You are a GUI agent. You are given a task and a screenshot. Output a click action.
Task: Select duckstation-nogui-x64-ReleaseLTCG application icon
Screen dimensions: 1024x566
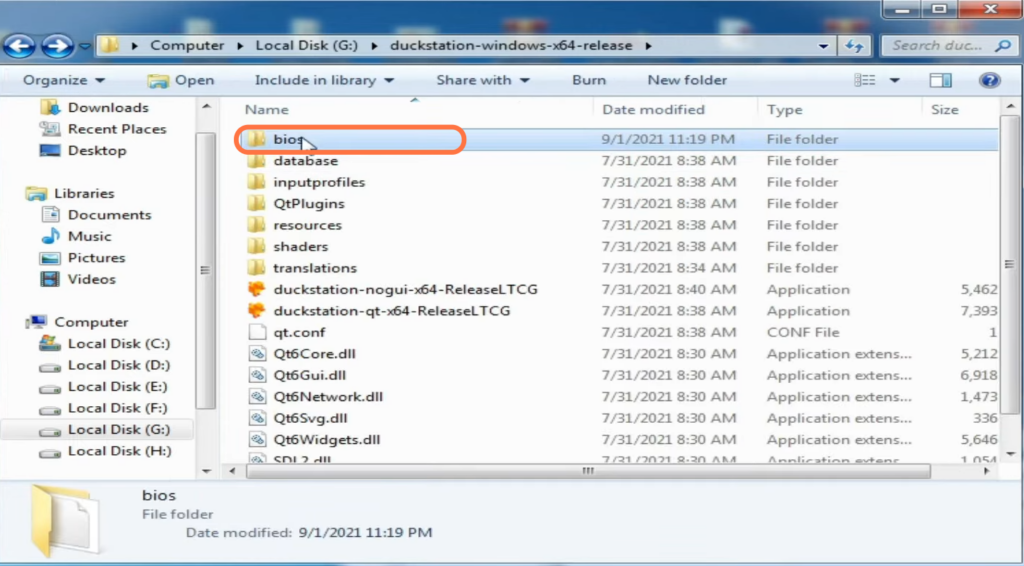pos(257,290)
